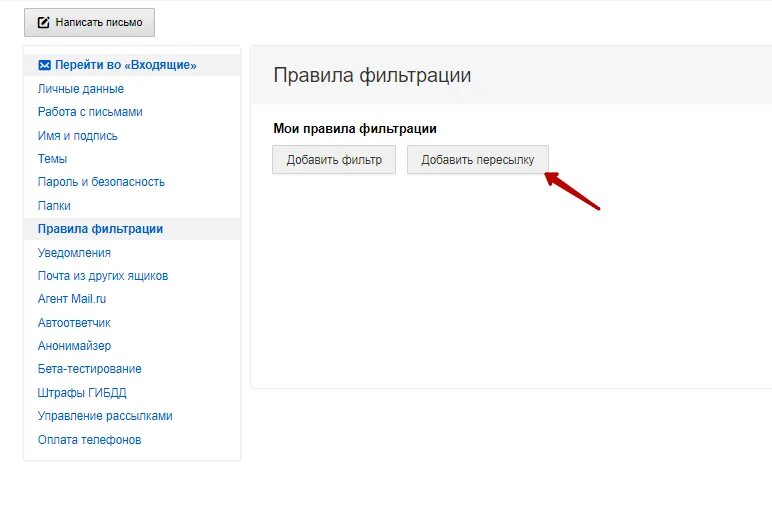This screenshot has width=772, height=517.
Task: Go to «Перейти во Входящие» link
Action: point(126,65)
